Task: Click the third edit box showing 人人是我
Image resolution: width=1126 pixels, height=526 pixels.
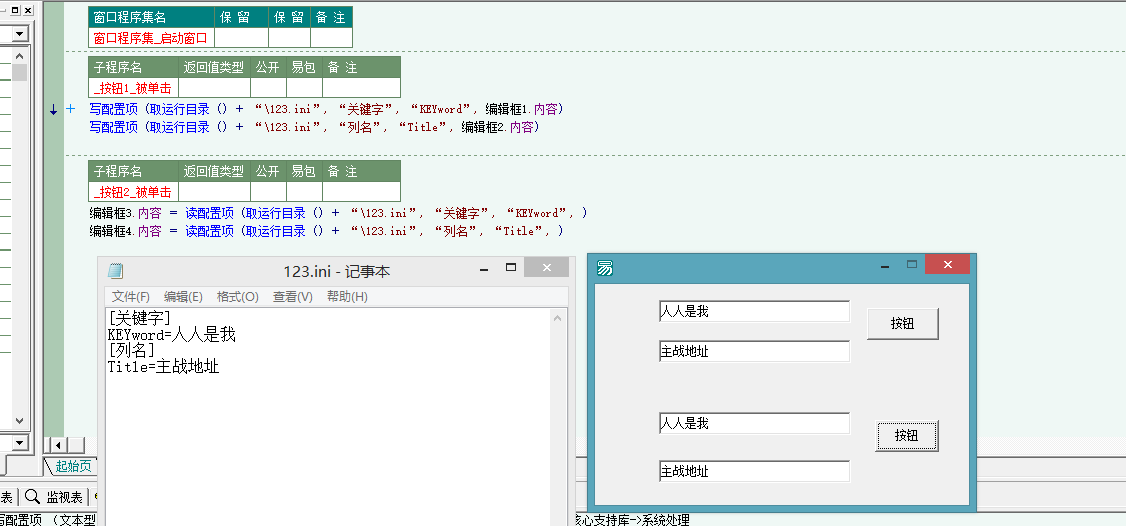Action: [754, 423]
